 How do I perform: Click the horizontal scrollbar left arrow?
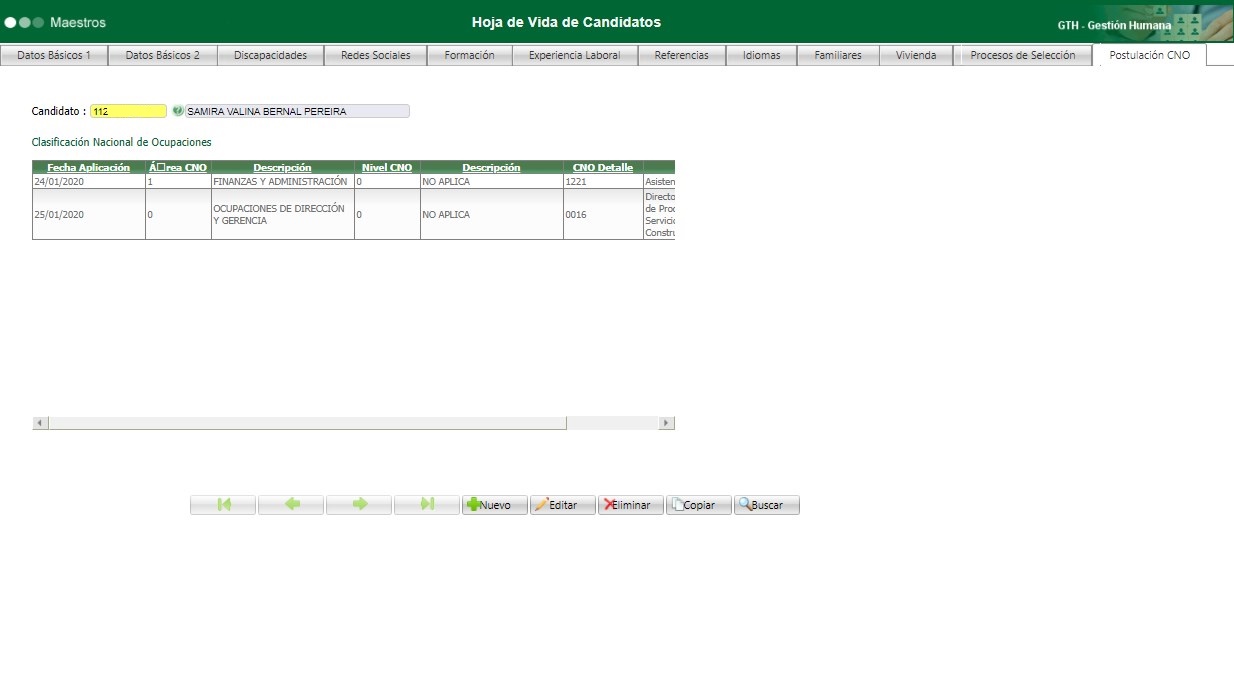tap(40, 423)
